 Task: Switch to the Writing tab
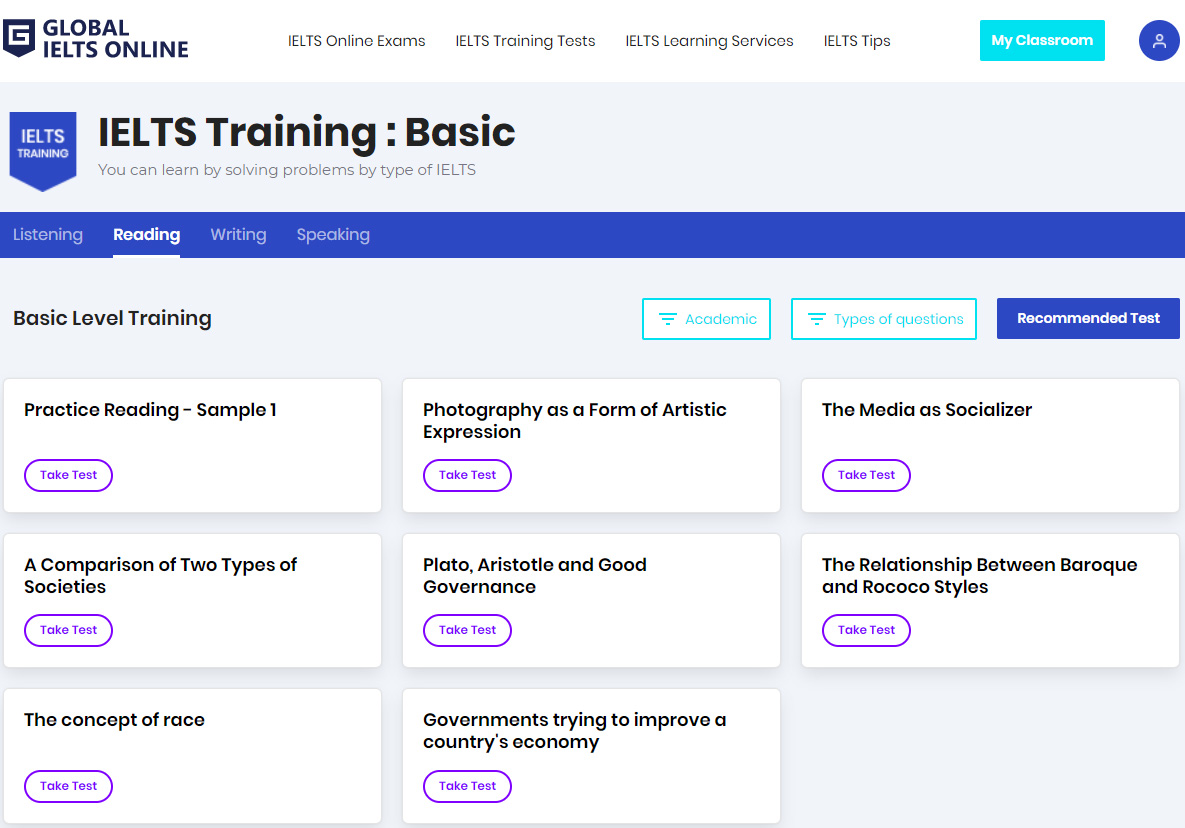tap(238, 235)
